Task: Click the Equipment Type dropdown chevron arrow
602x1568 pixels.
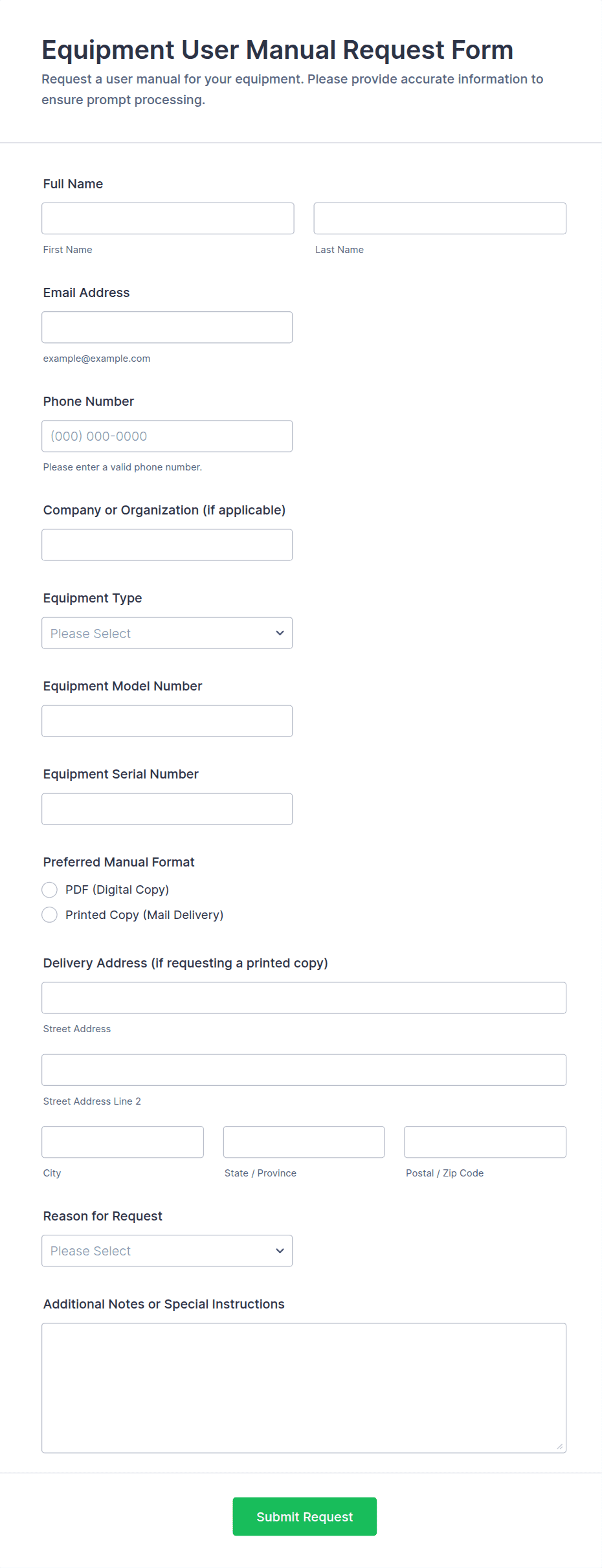Action: pos(280,633)
